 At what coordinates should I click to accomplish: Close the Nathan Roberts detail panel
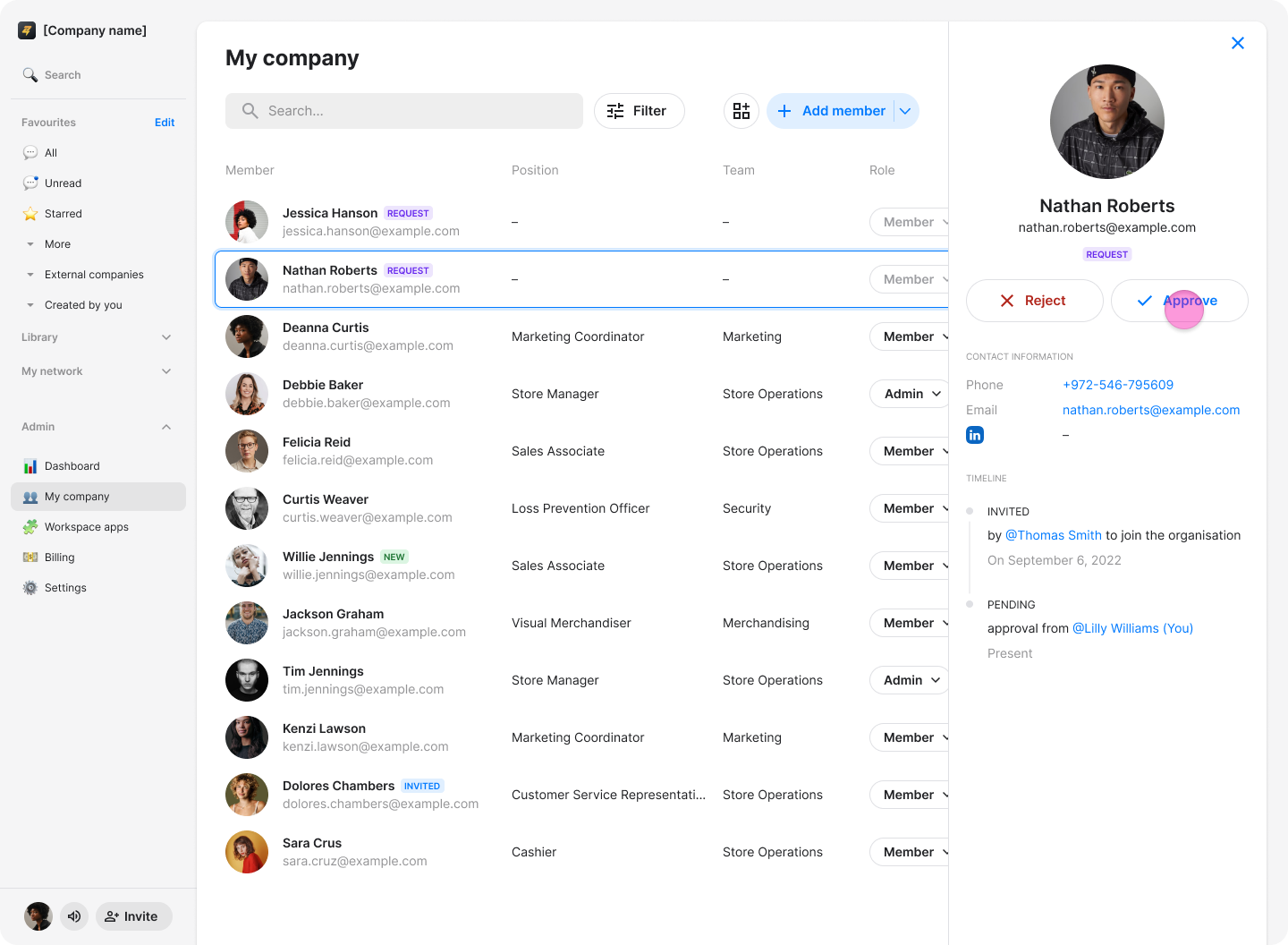pyautogui.click(x=1238, y=43)
